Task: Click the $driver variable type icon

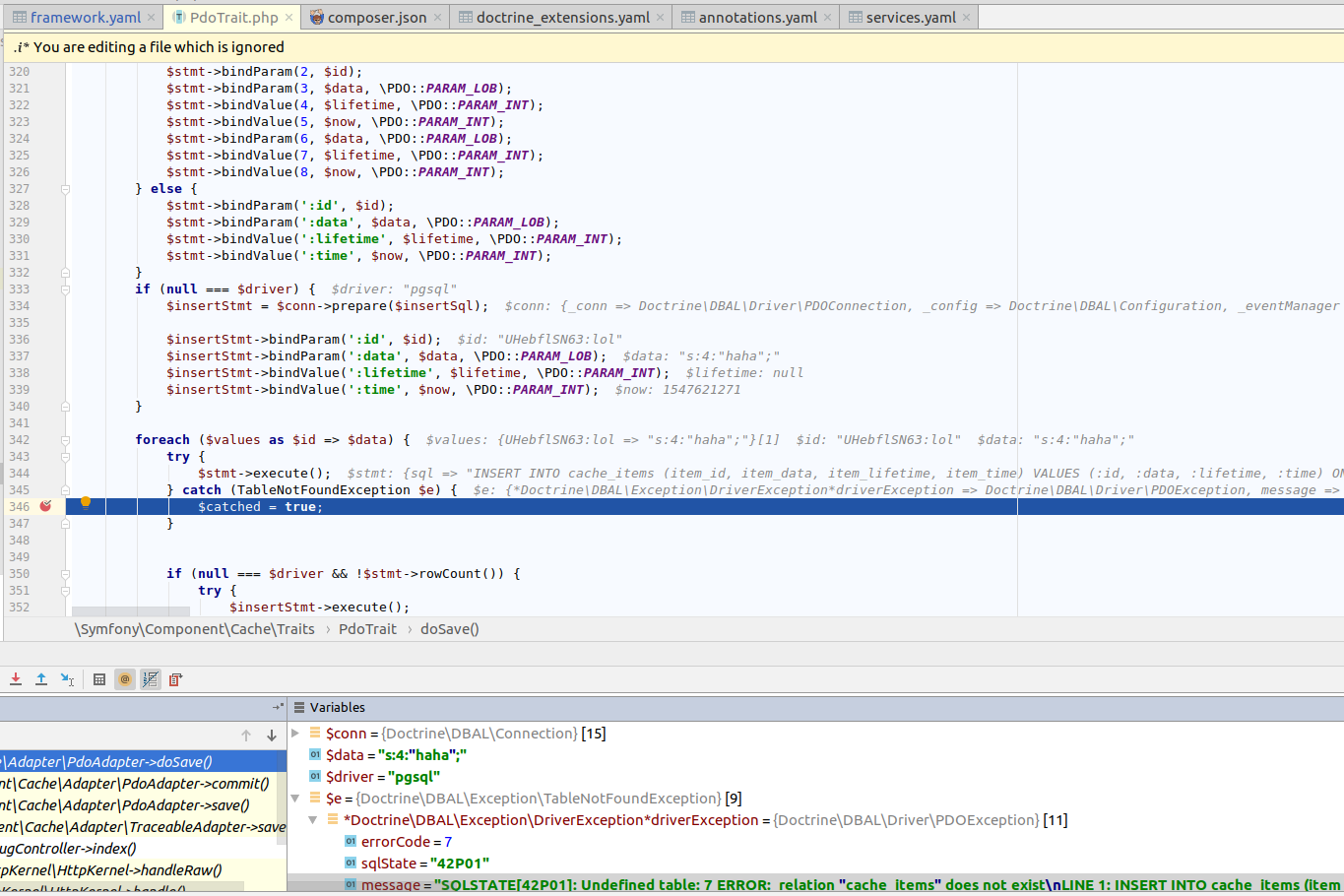Action: 315,776
